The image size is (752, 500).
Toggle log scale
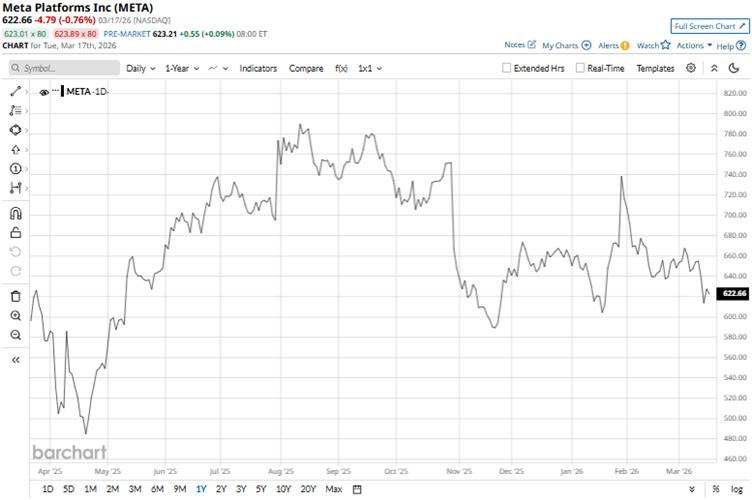(x=736, y=489)
